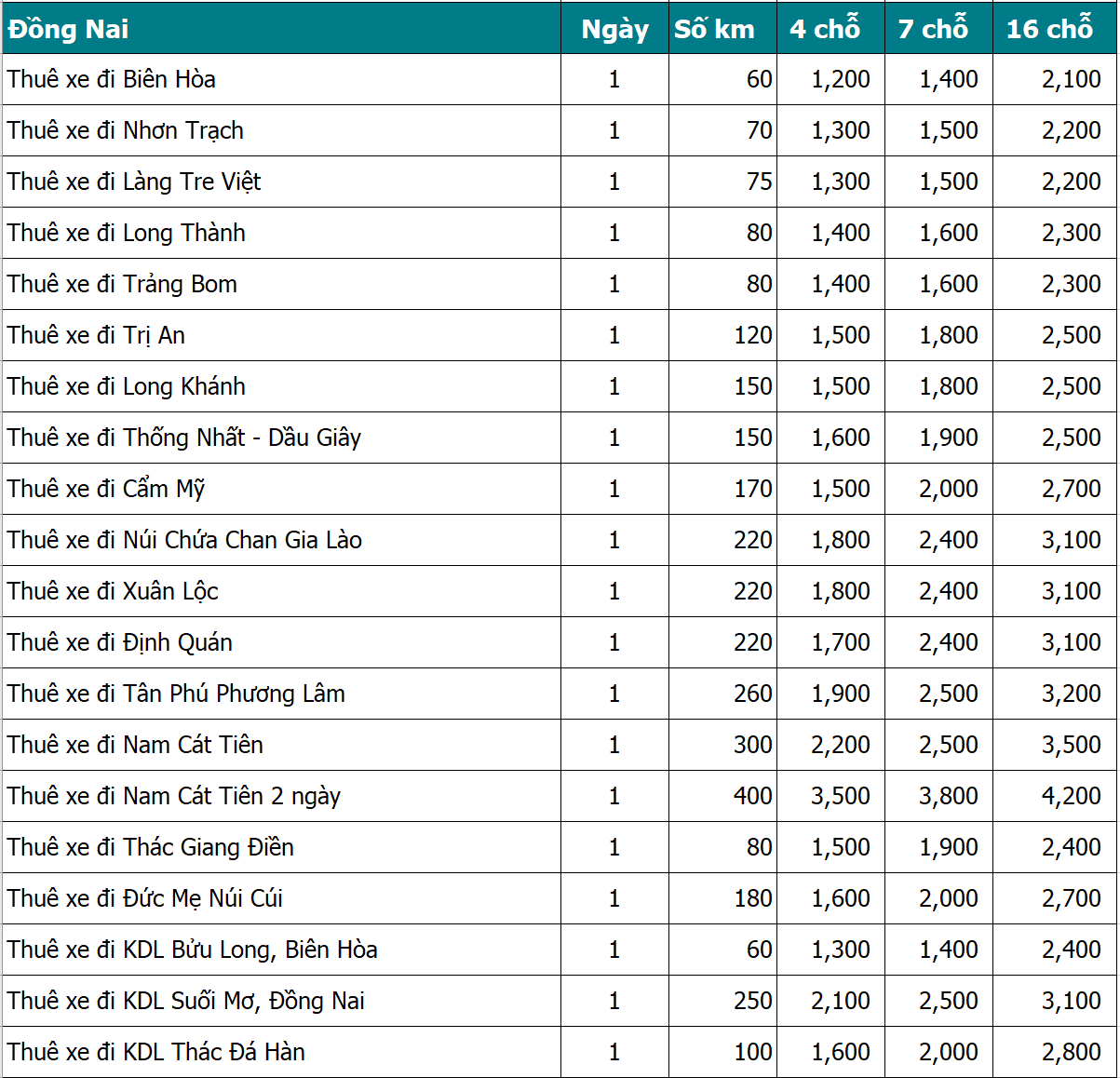Select the 400 km distance cell
Image resolution: width=1120 pixels, height=1078 pixels.
(752, 796)
